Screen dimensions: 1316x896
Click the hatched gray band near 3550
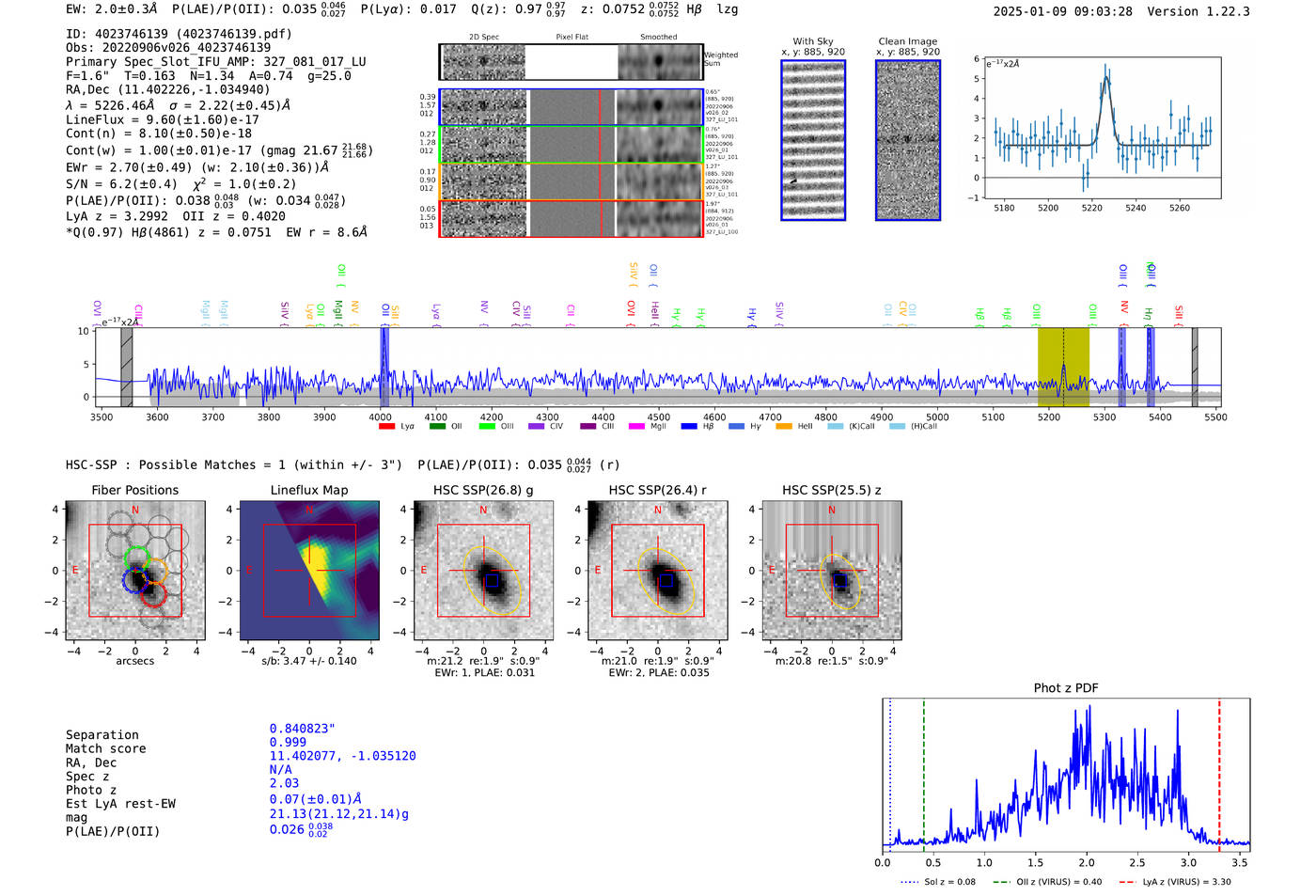127,367
